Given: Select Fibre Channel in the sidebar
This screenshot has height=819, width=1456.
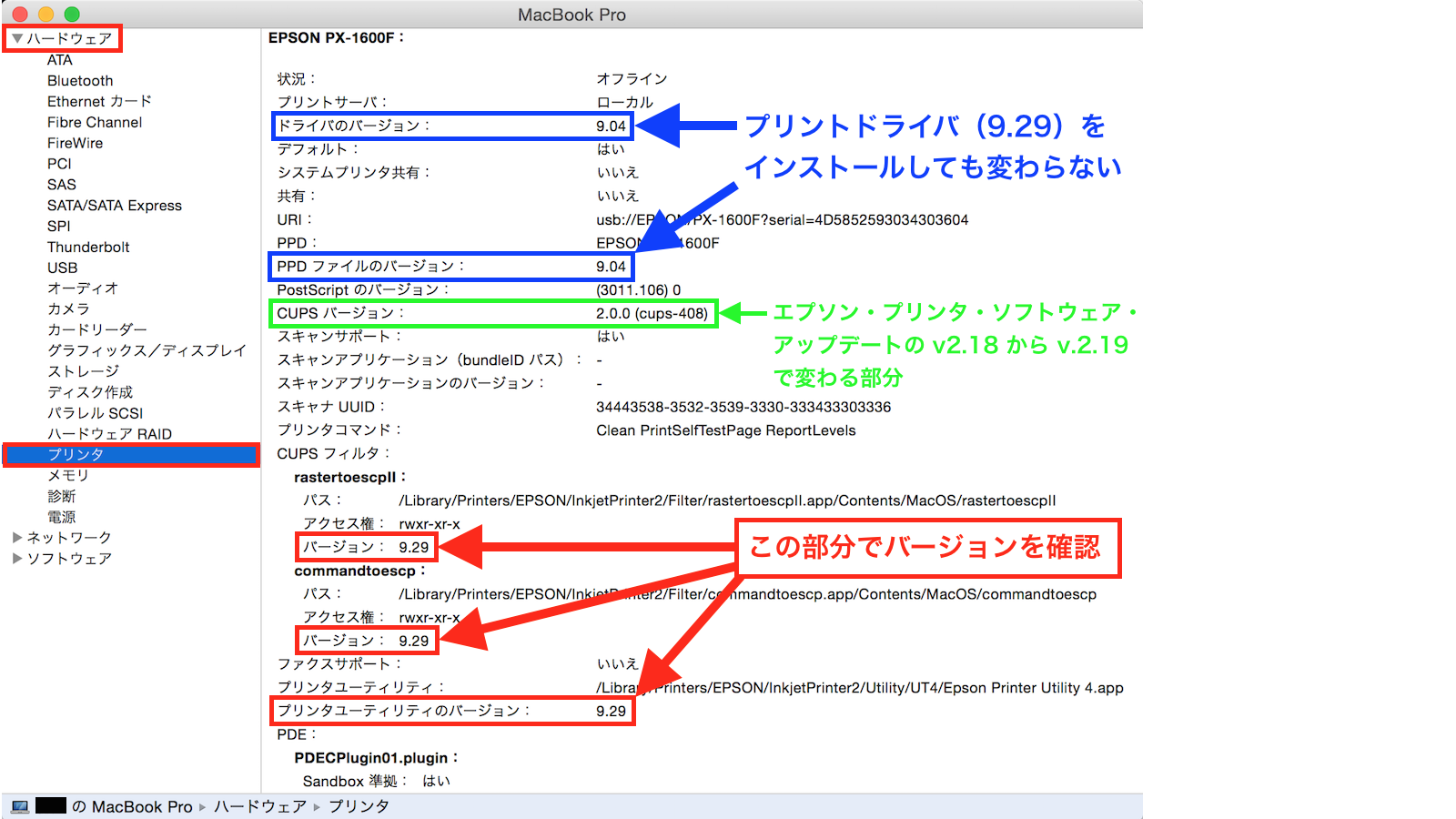Looking at the screenshot, I should tap(95, 122).
